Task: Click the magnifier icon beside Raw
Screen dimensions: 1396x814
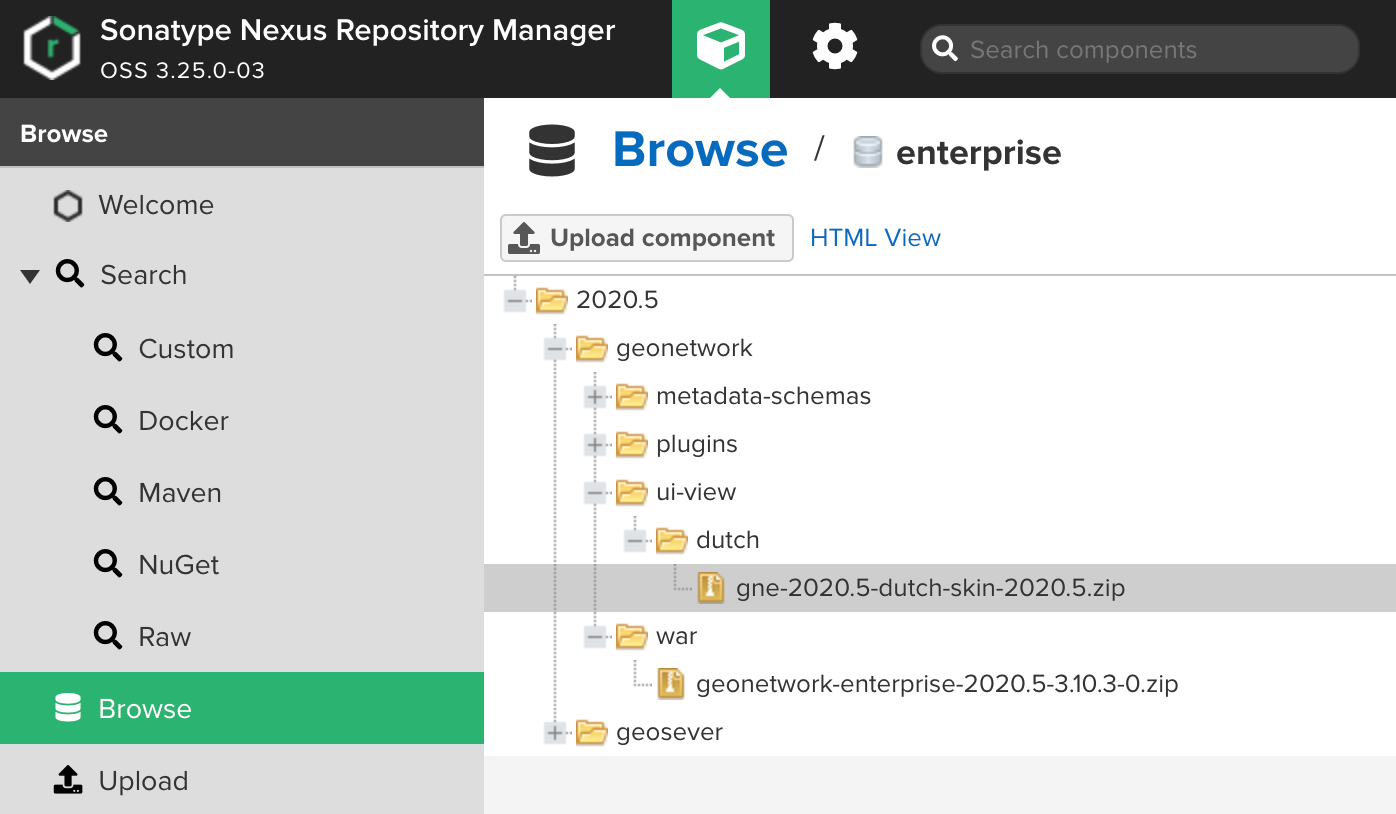Action: [108, 636]
